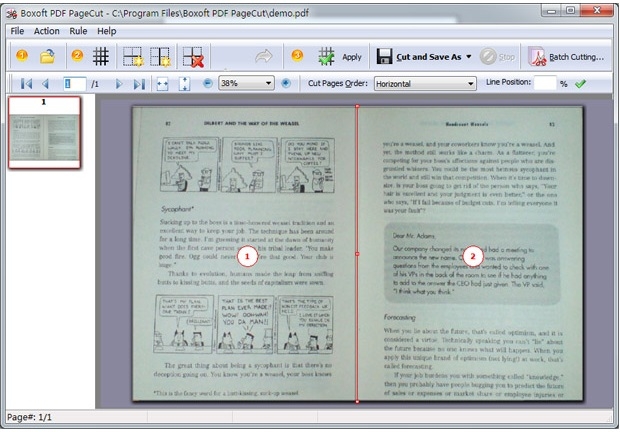Delete cut lines with the red X icon
620x432 pixels.
click(x=193, y=57)
